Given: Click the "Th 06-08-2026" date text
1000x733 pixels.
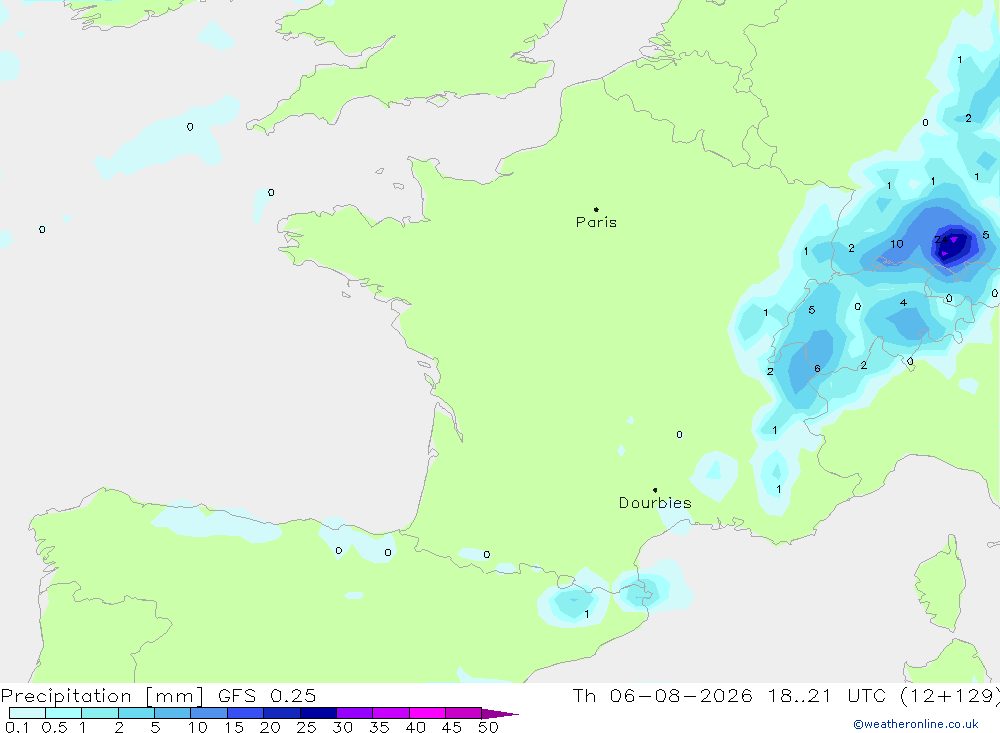Looking at the screenshot, I should click(663, 696).
